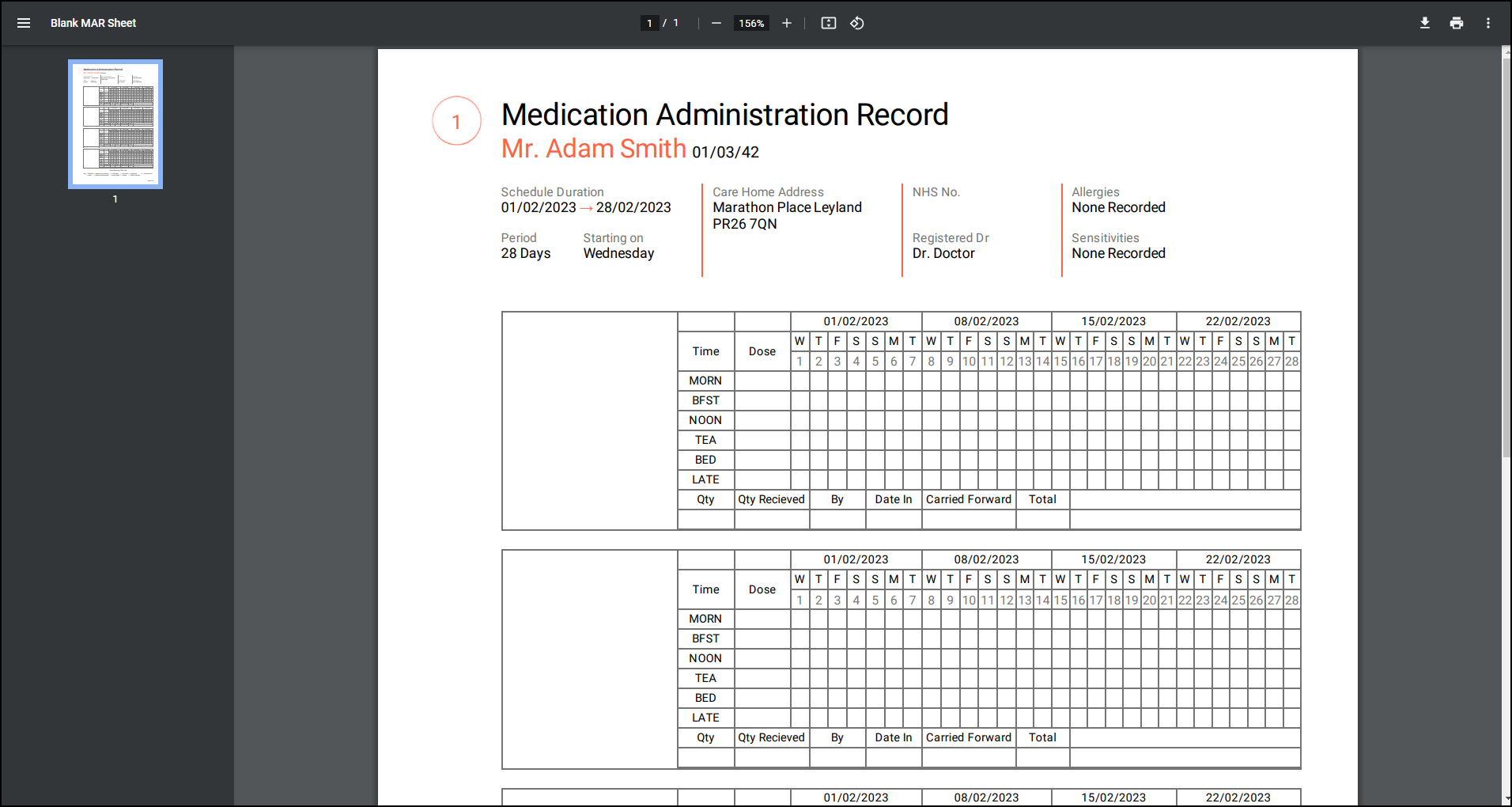Select the page 1 thumbnail in sidebar
The image size is (1512, 807).
[x=115, y=123]
